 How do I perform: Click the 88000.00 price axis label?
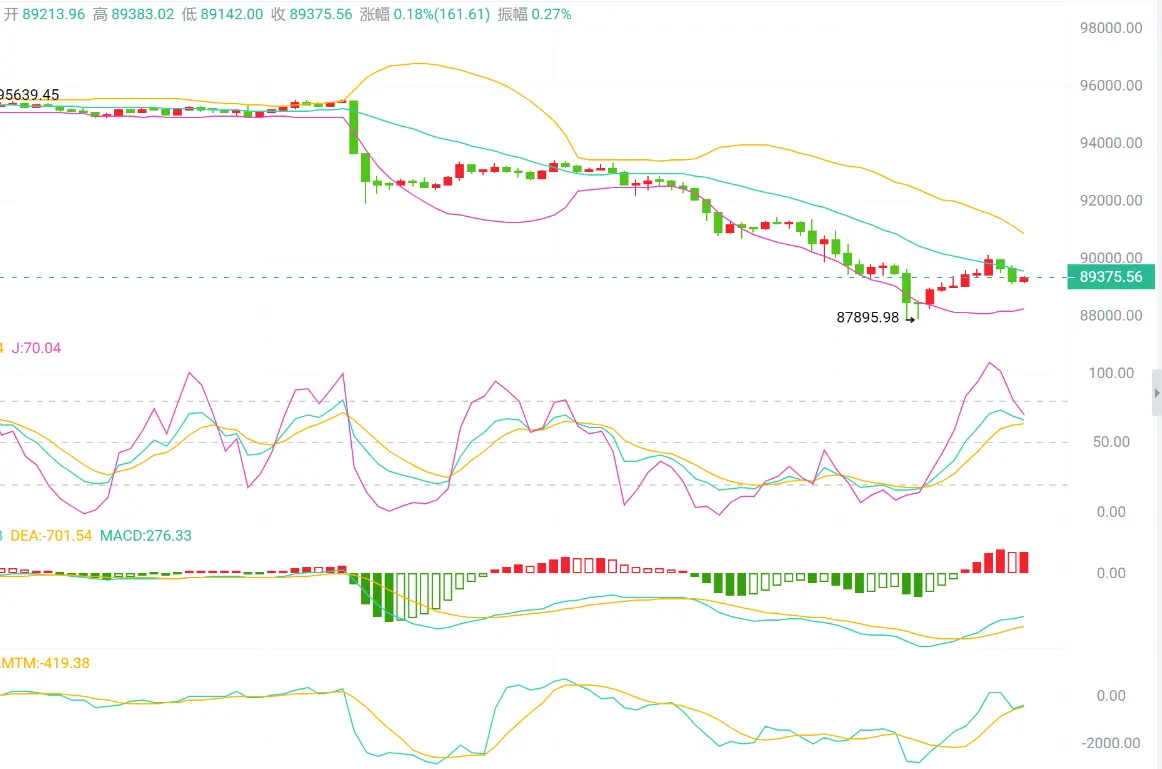[x=1111, y=316]
